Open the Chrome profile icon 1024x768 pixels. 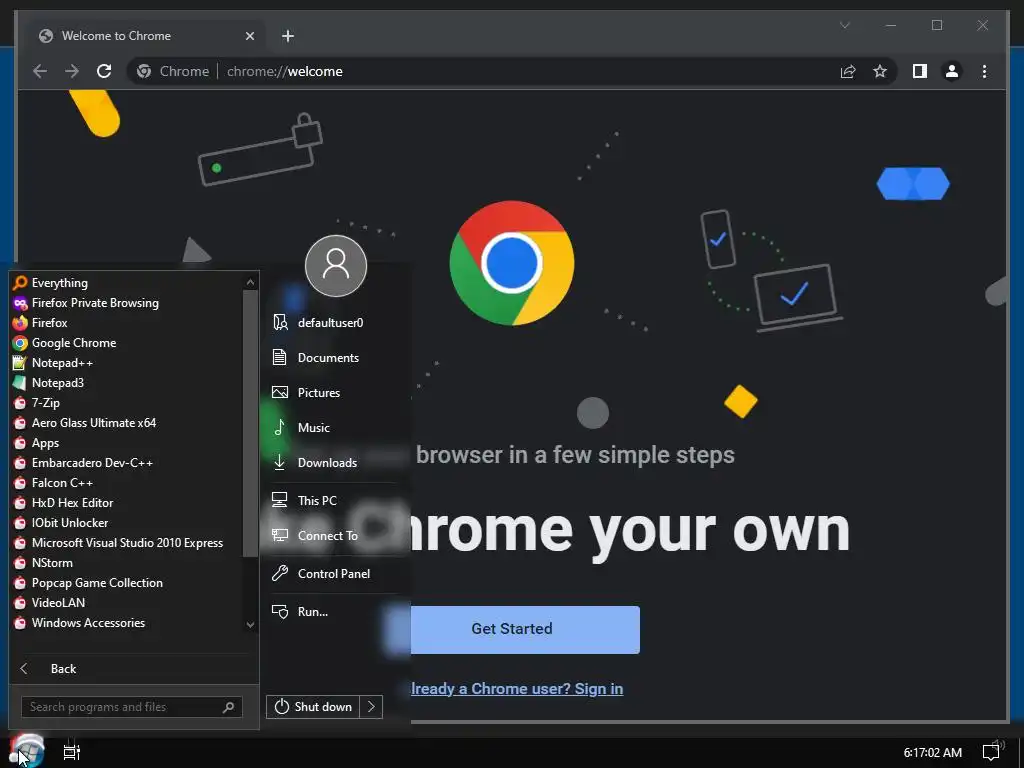click(952, 71)
